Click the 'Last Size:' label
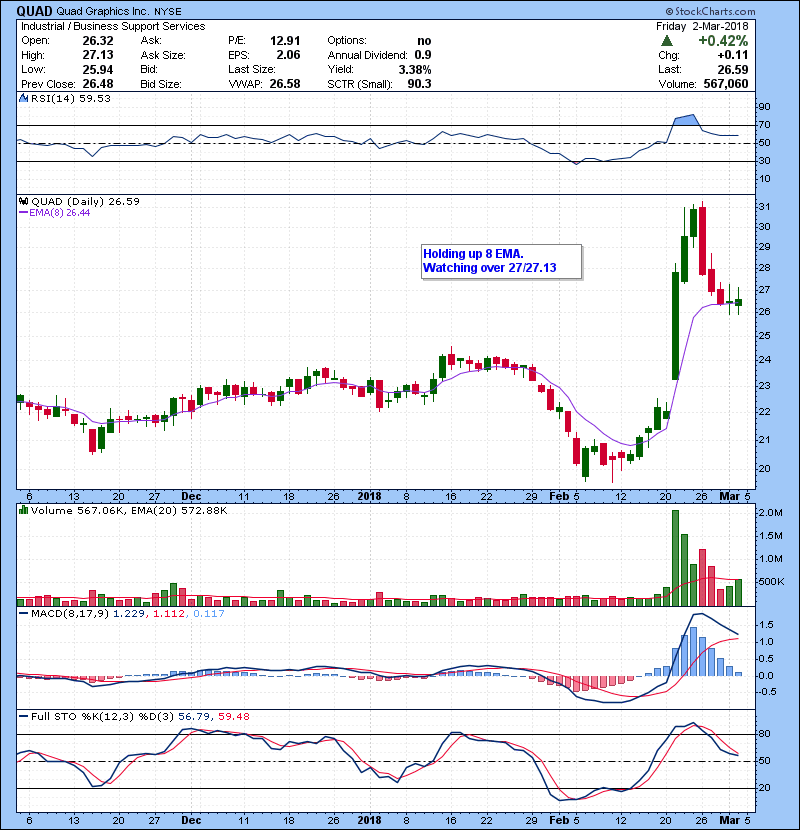 point(252,69)
